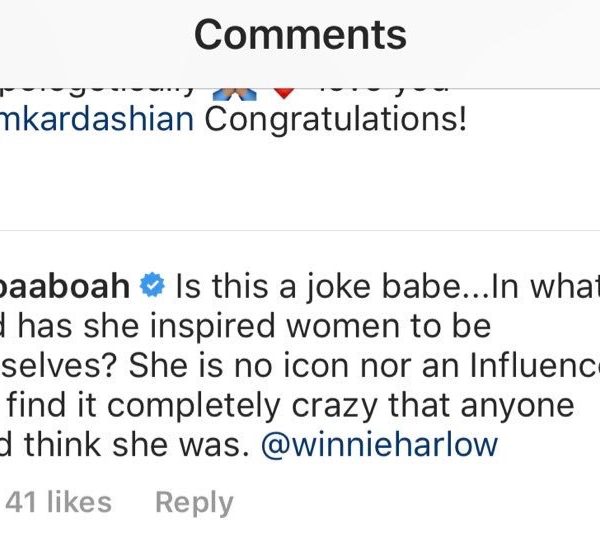Click the phrase "She is no icon"
600x552 pixels.
tap(238, 366)
